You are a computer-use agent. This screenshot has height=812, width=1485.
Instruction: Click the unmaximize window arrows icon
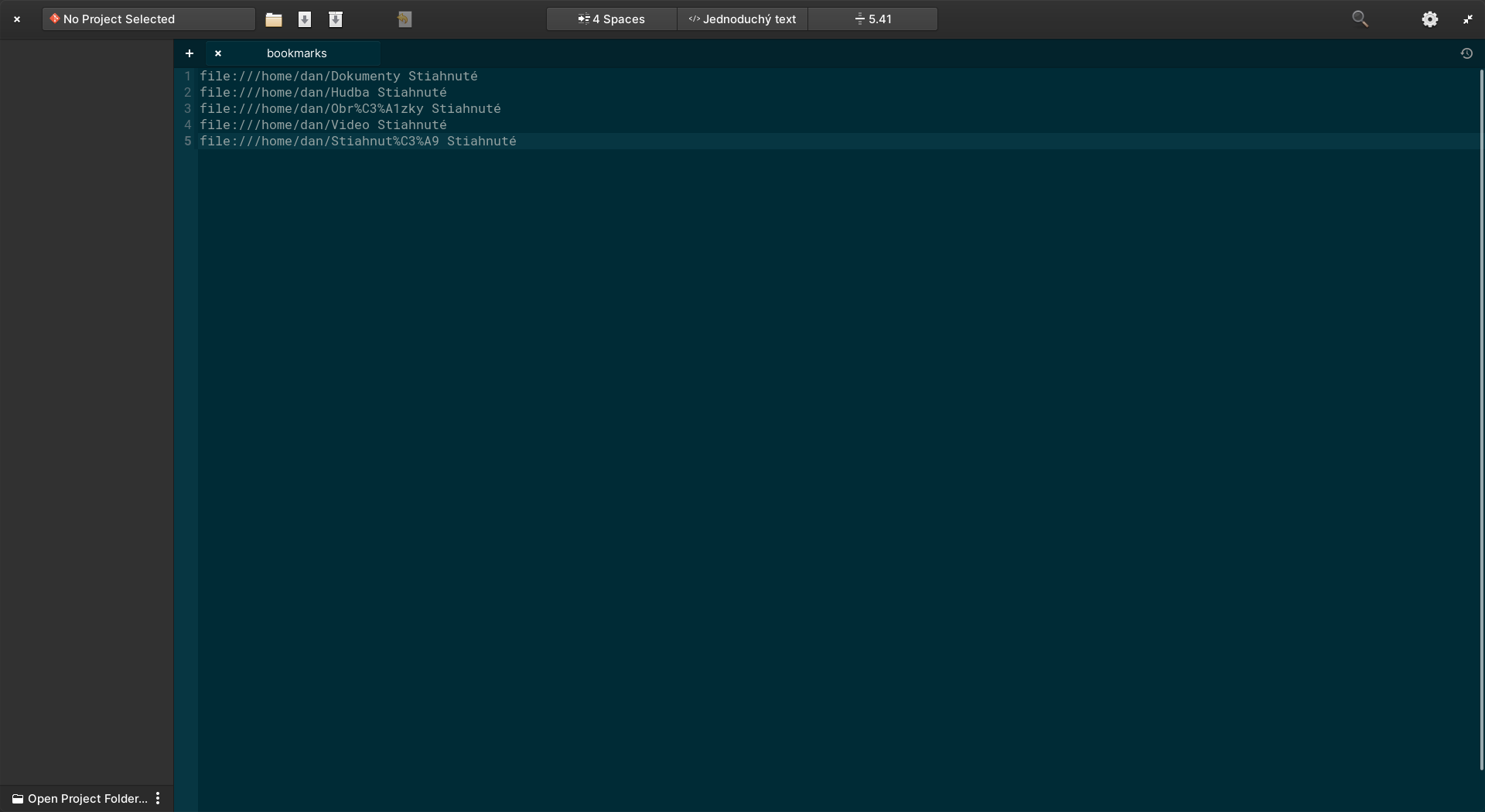(x=1468, y=19)
